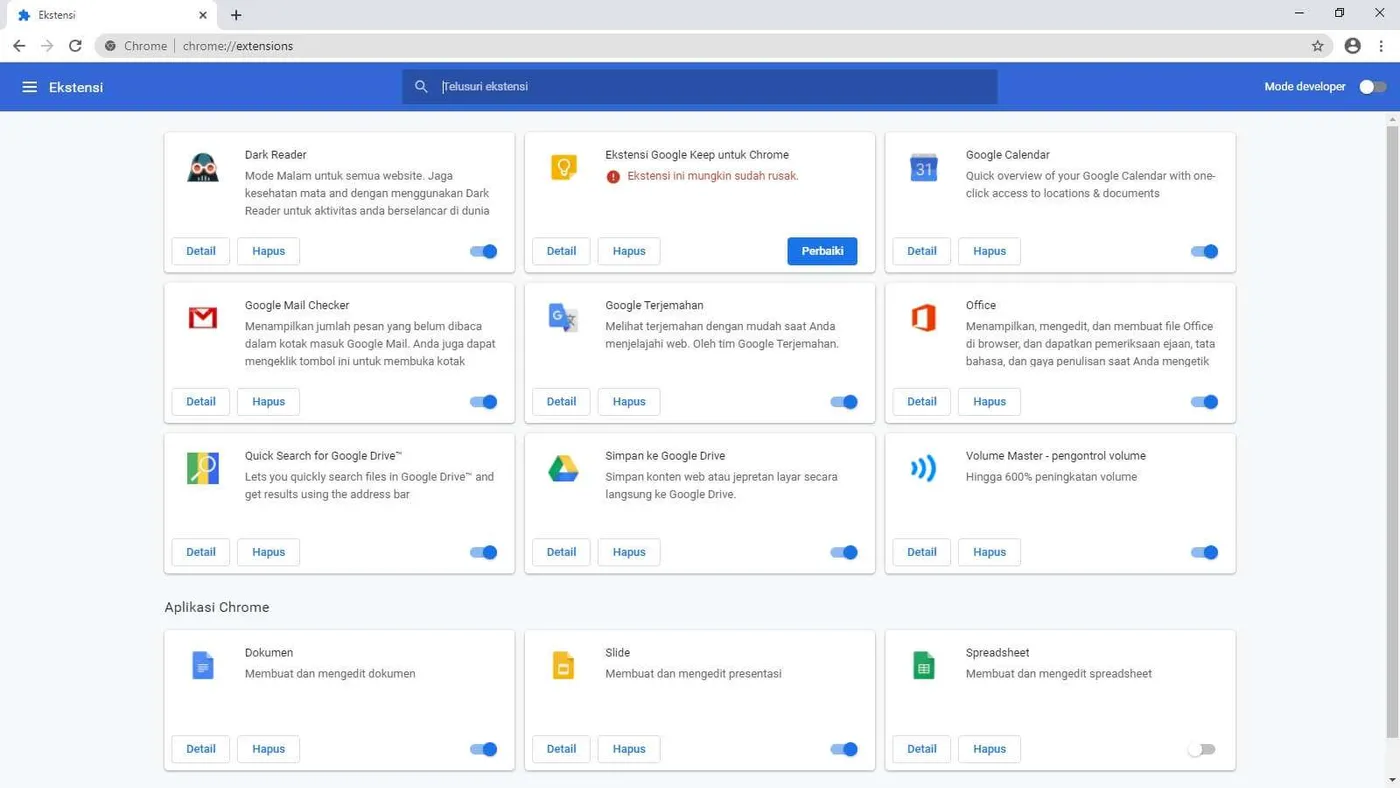Click the Dark Reader extension icon

[203, 167]
